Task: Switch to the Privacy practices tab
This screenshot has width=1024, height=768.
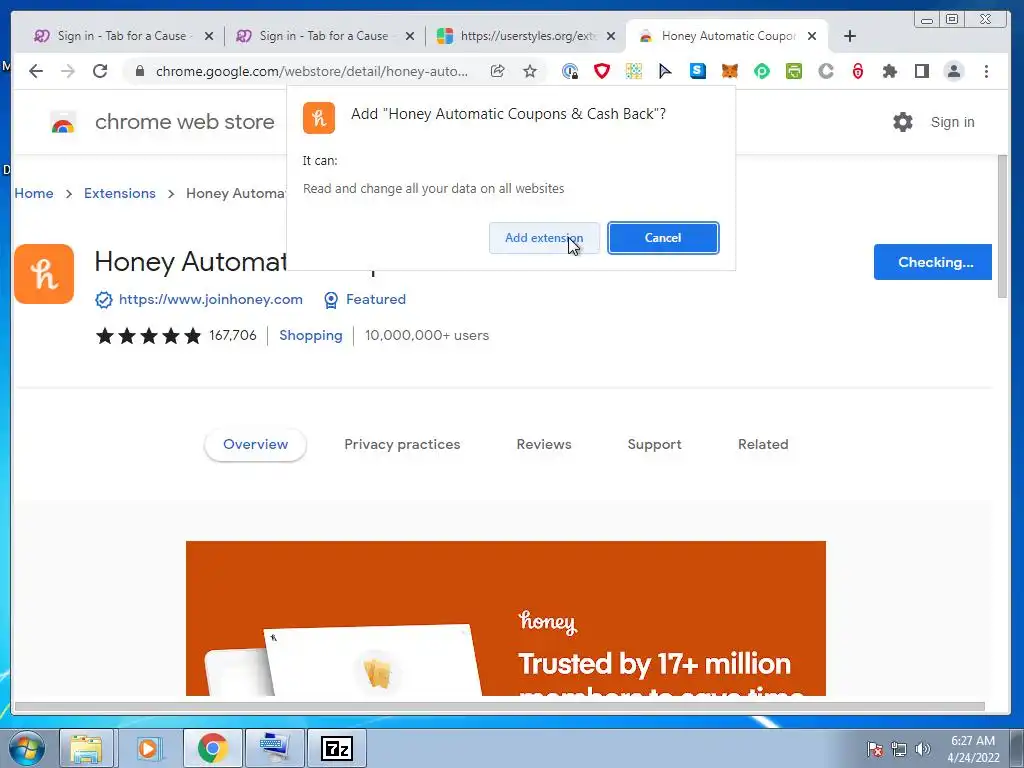Action: tap(402, 445)
